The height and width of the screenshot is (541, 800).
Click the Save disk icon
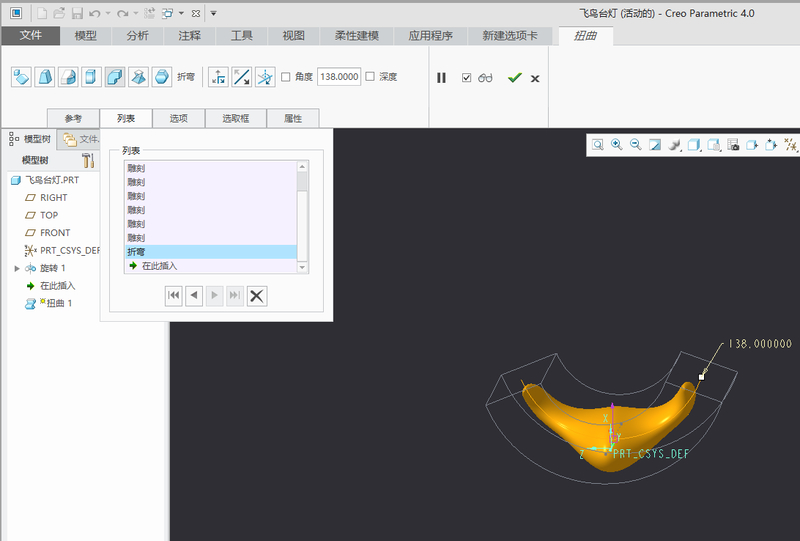[x=77, y=13]
